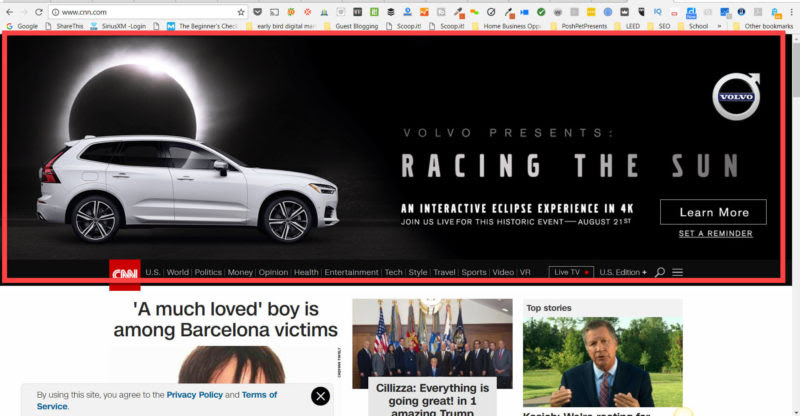The width and height of the screenshot is (800, 416).
Task: Click the SET A REMINDER link
Action: point(715,234)
